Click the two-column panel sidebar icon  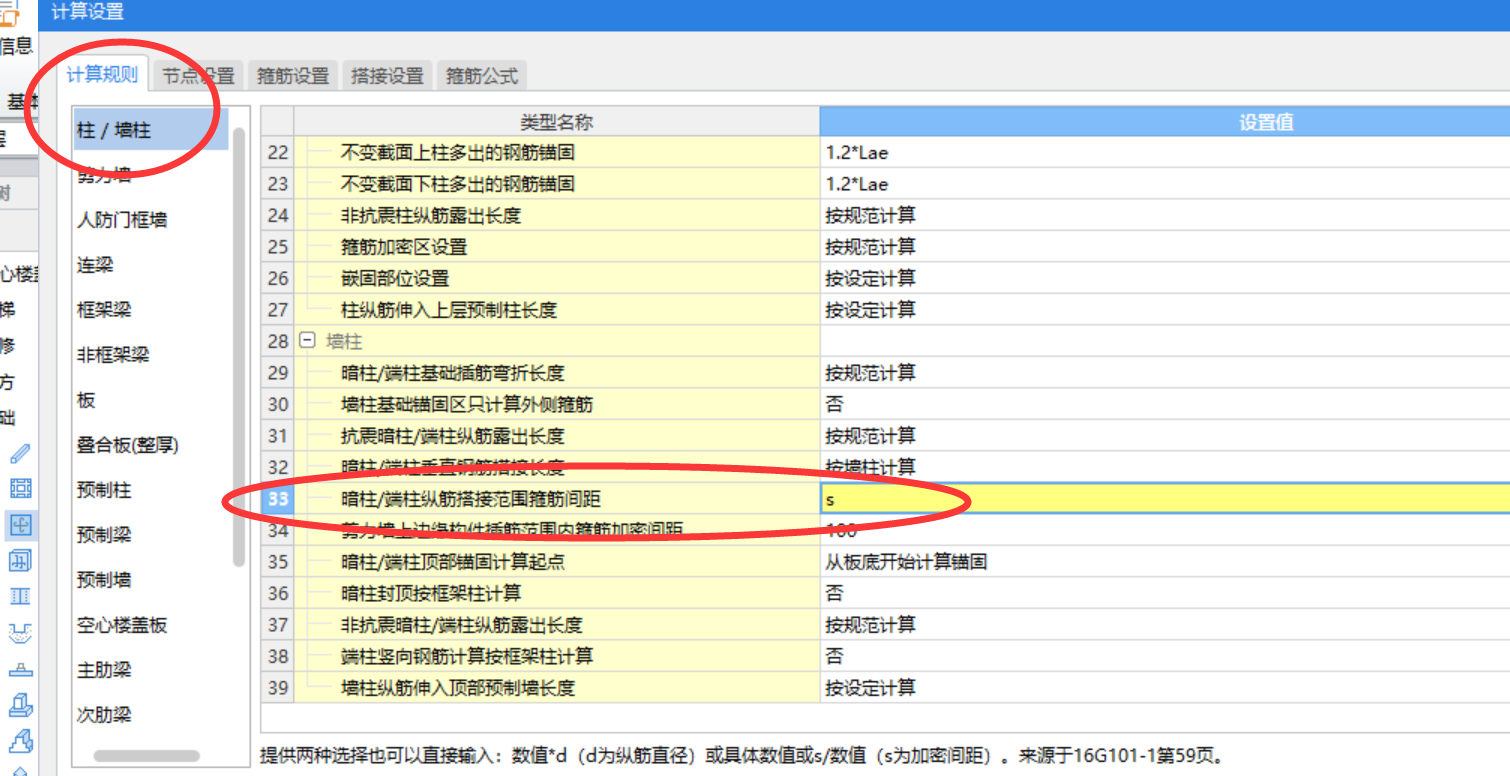(20, 596)
